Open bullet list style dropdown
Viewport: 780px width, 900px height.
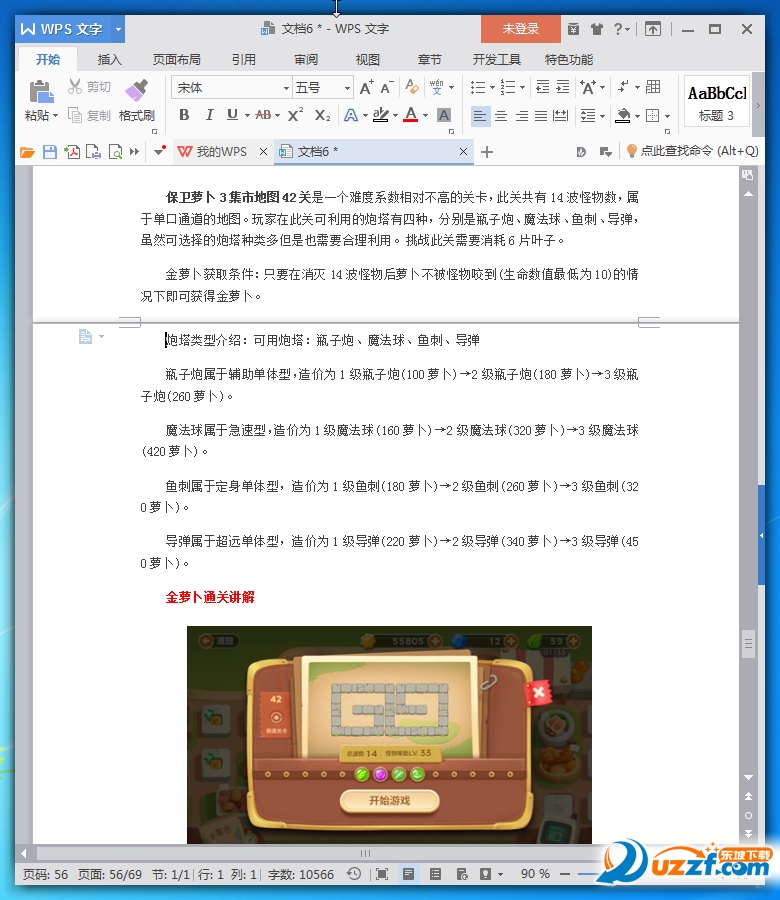click(492, 87)
